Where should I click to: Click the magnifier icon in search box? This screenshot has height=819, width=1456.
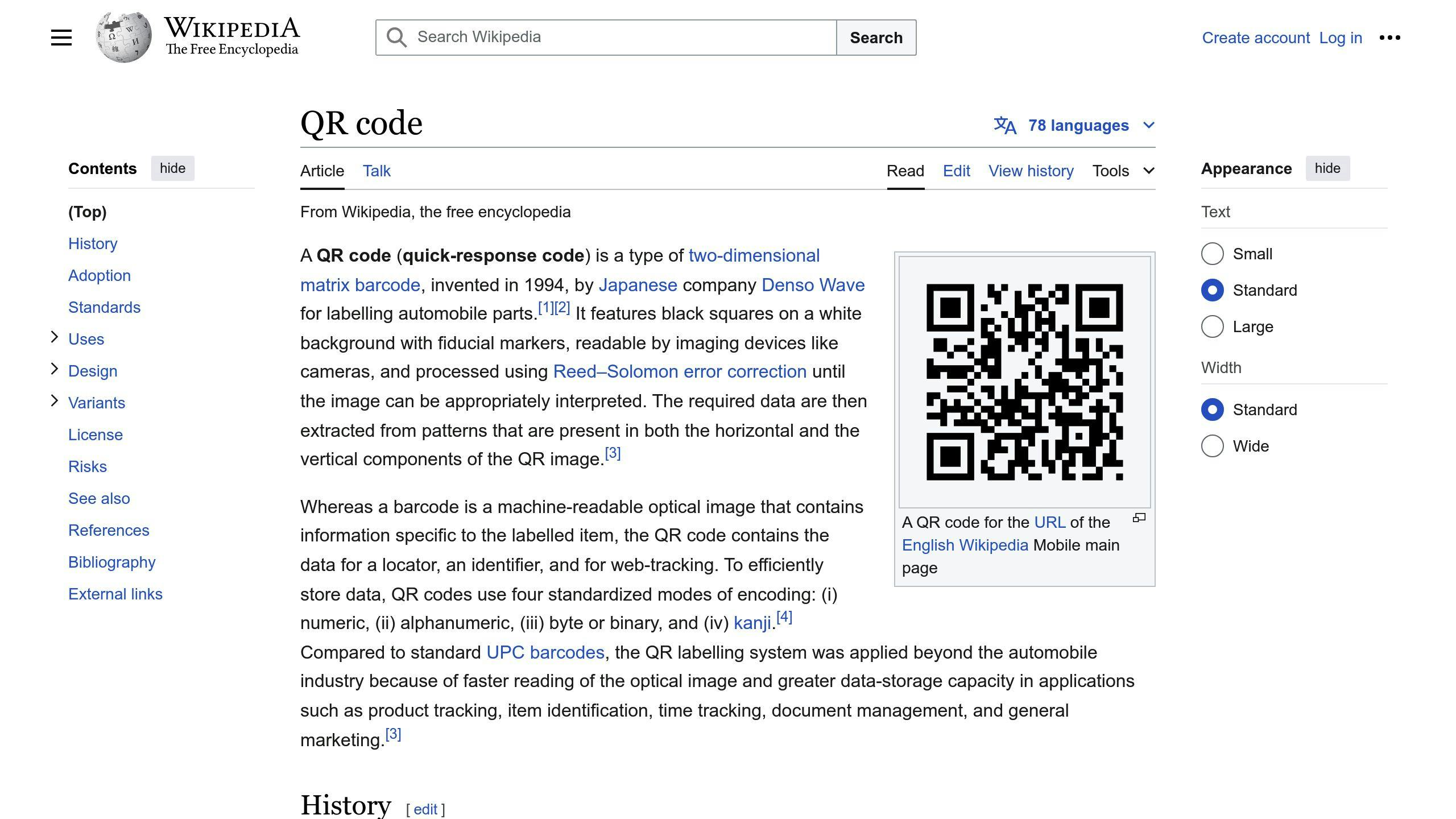pyautogui.click(x=396, y=38)
